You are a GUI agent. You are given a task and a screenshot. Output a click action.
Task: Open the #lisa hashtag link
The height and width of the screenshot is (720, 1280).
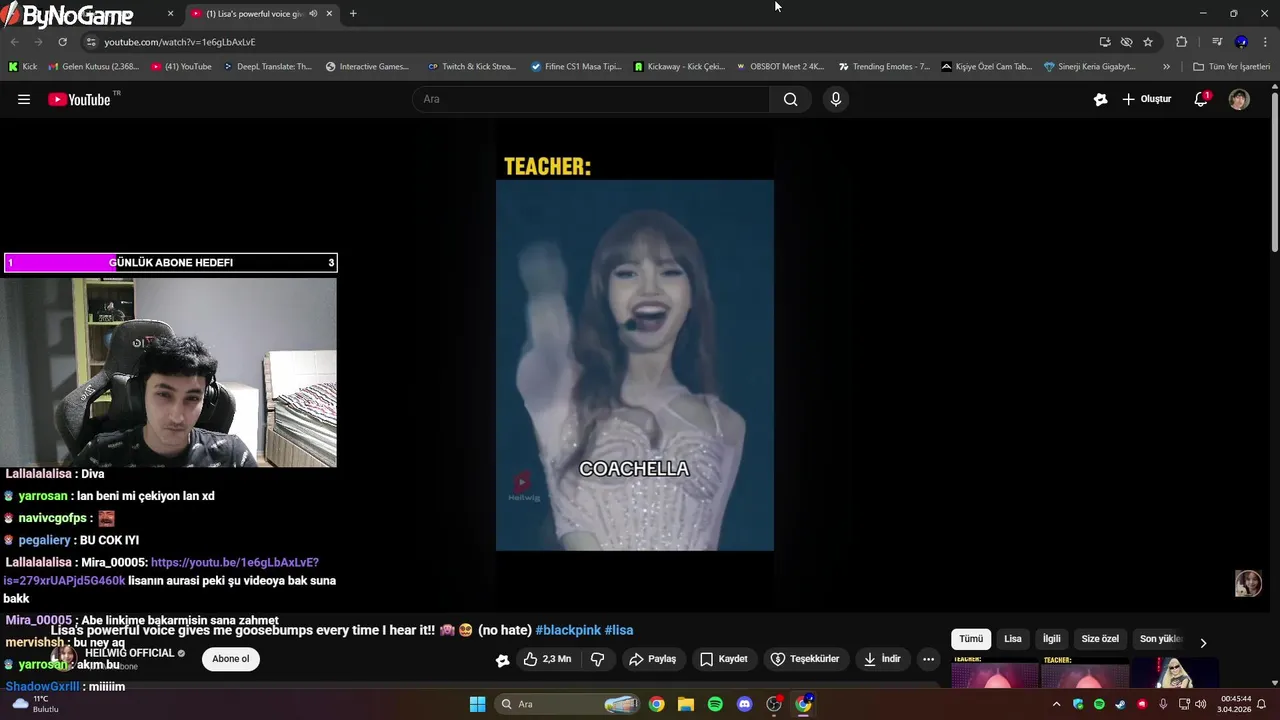[x=619, y=630]
